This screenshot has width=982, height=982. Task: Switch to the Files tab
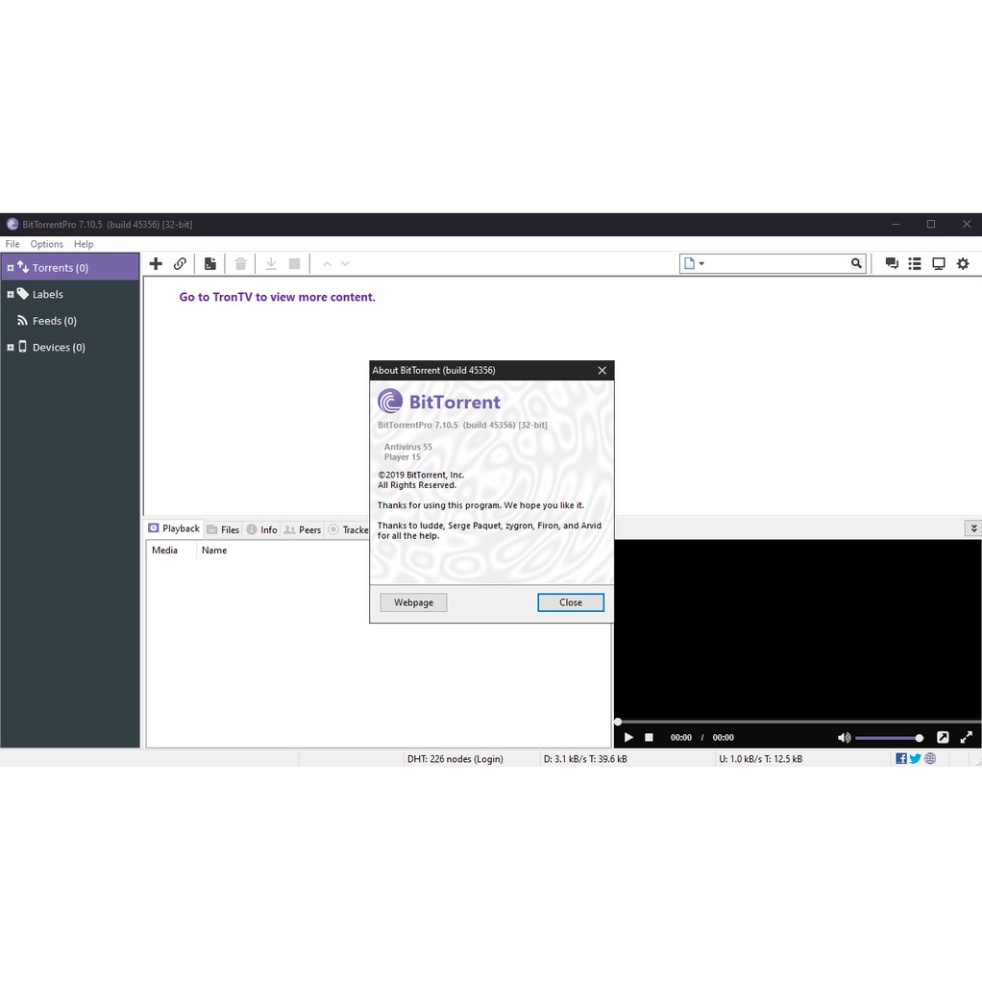[x=224, y=530]
